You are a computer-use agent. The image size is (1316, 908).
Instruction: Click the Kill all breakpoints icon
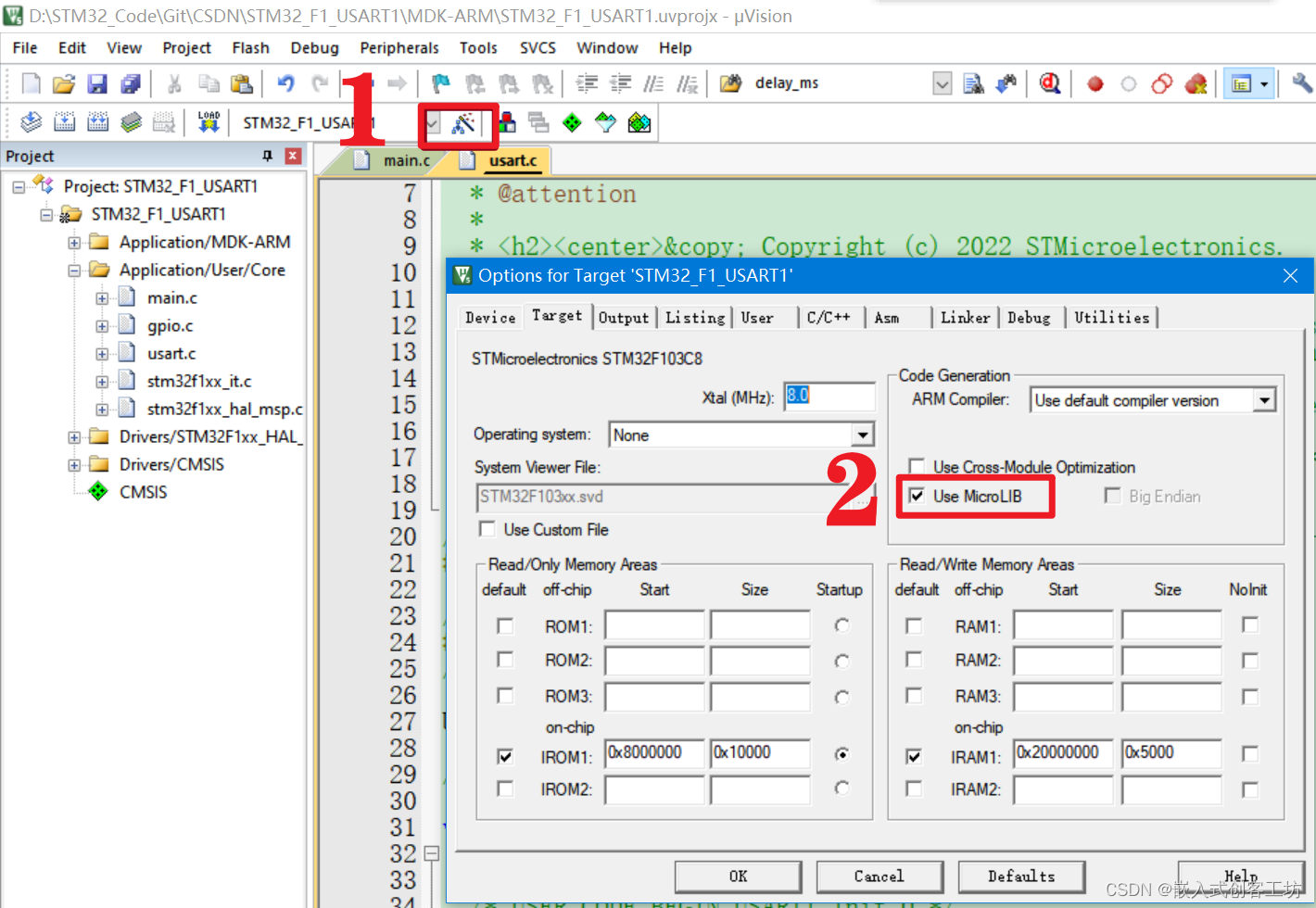tap(1196, 84)
